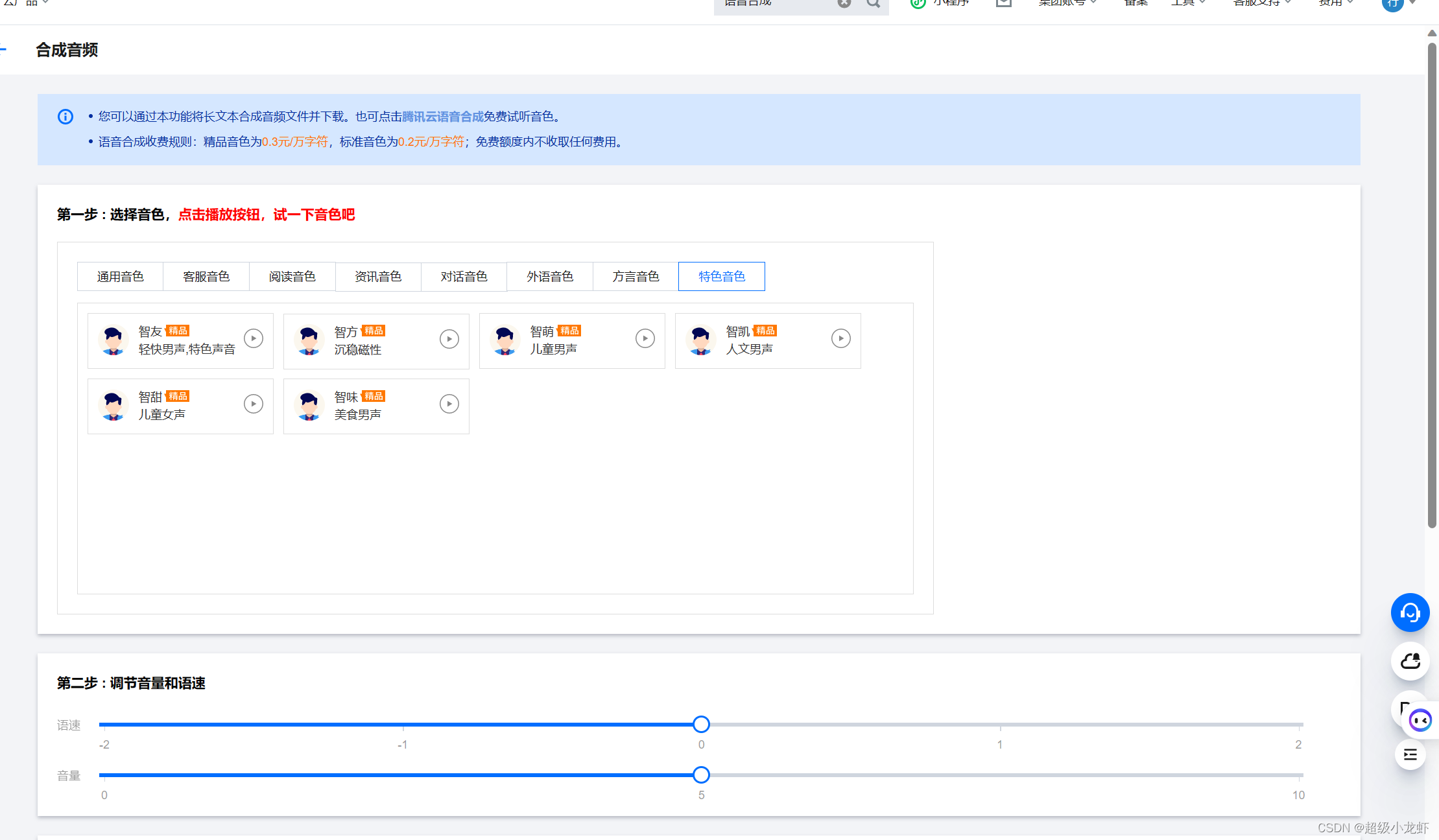Collapse the floating sidebar menu icon
Viewport: 1439px width, 840px height.
click(1410, 754)
